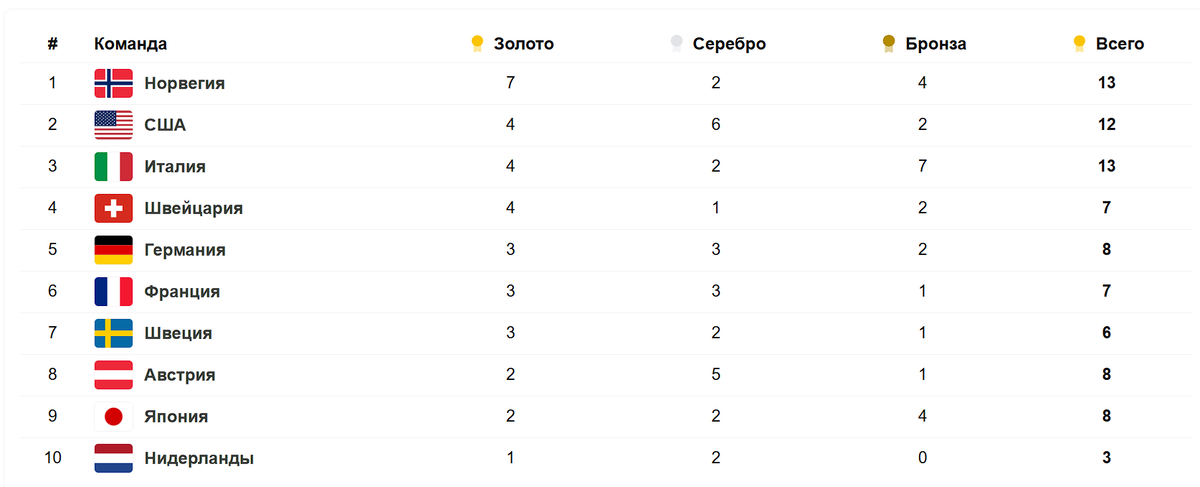Click the bronze medal icon next to Бронза
The image size is (1200, 487).
[889, 43]
